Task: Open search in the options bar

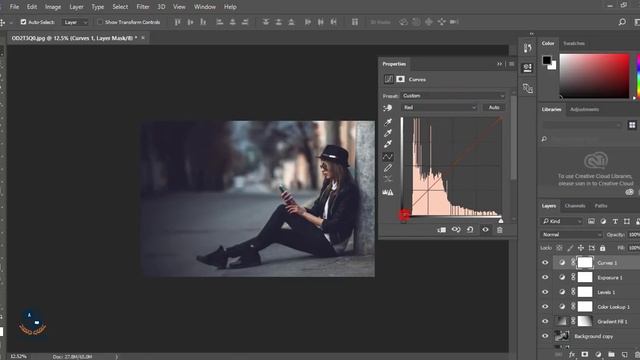Action: coord(622,22)
